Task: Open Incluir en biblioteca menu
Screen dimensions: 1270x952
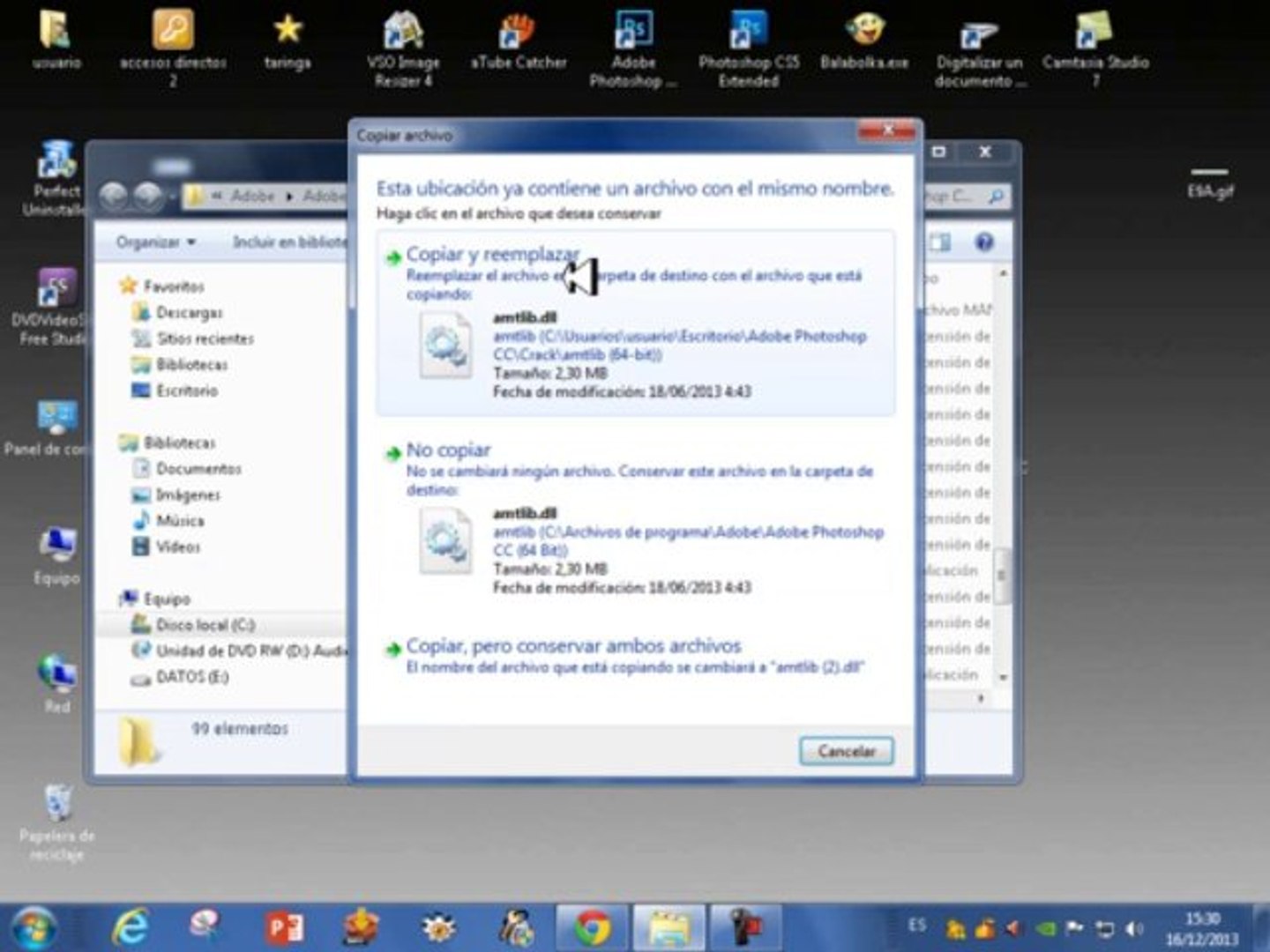Action: [x=290, y=242]
